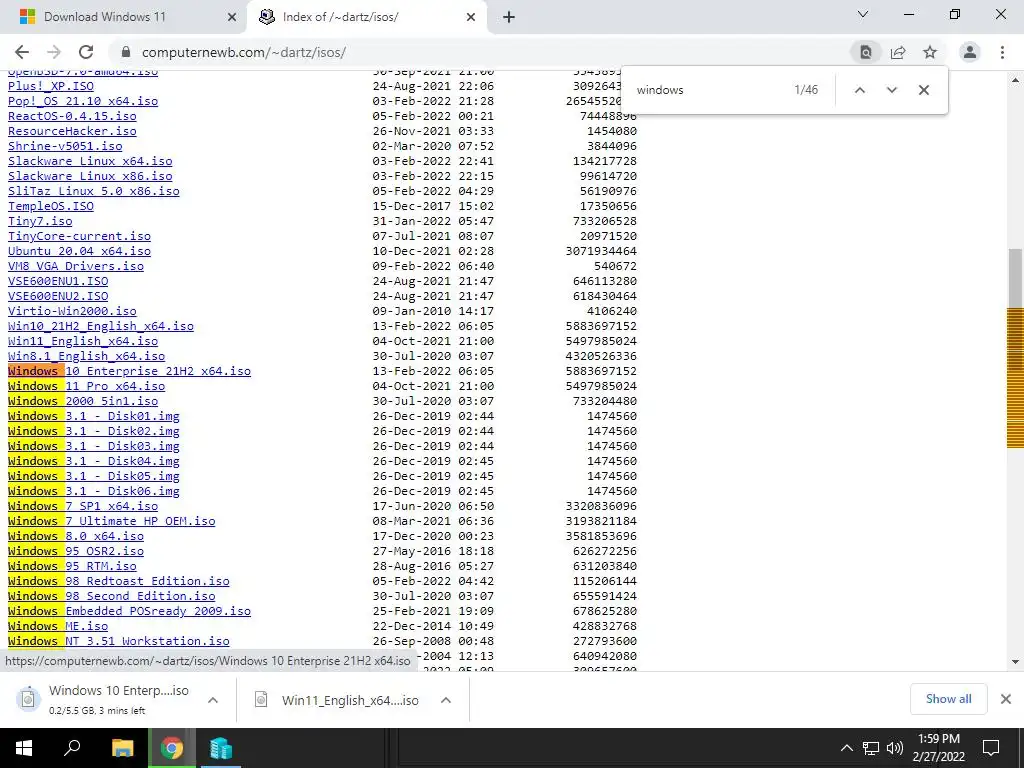Select the Index of /~dartz/isos/ tab
Viewport: 1024px width, 768px height.
(x=366, y=18)
